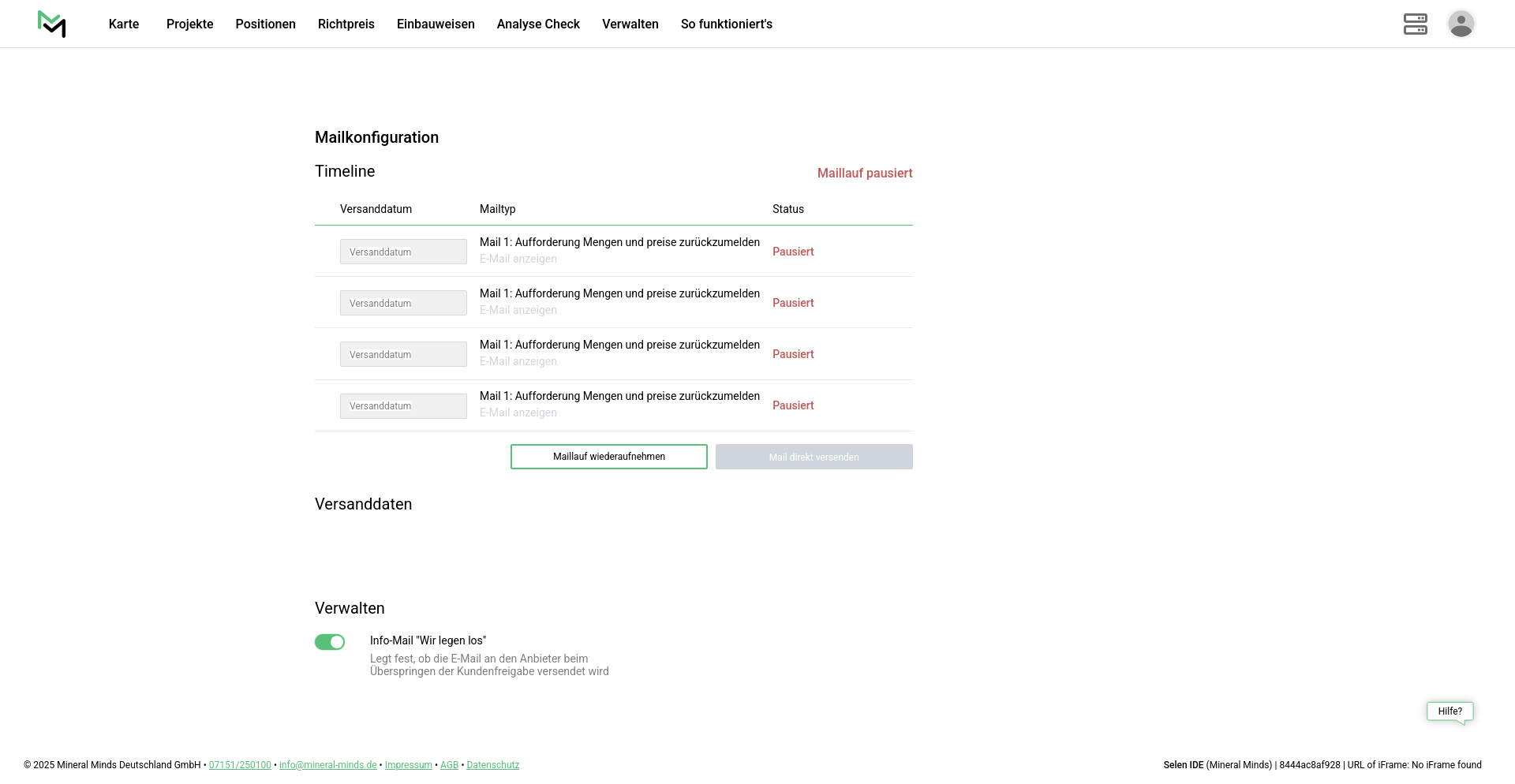Navigate to Einbauweisen
Screen dimensions: 1515x784
[x=436, y=24]
